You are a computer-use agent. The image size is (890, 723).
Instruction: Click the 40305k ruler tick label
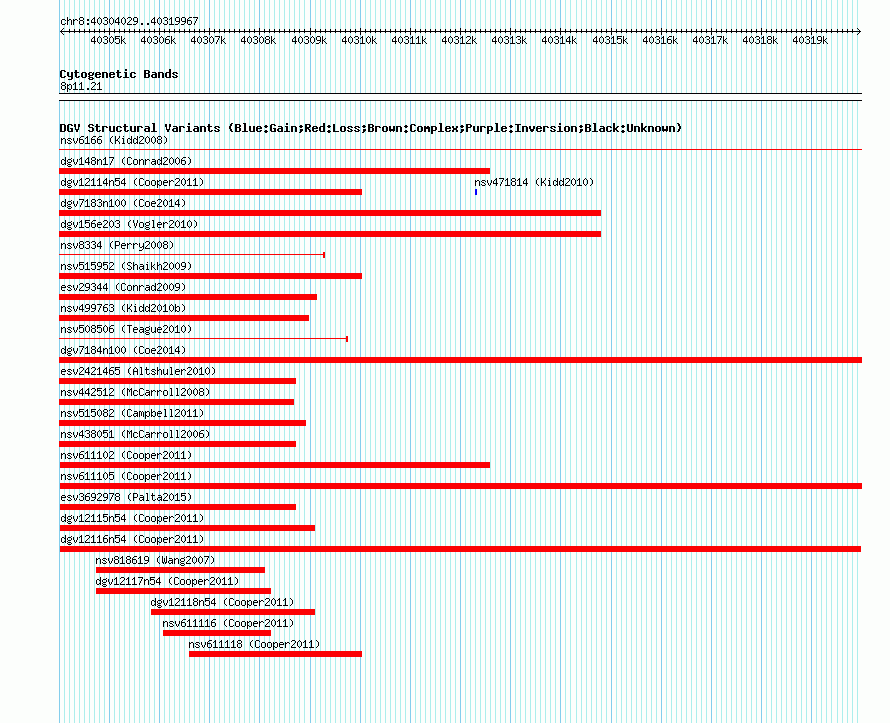108,40
